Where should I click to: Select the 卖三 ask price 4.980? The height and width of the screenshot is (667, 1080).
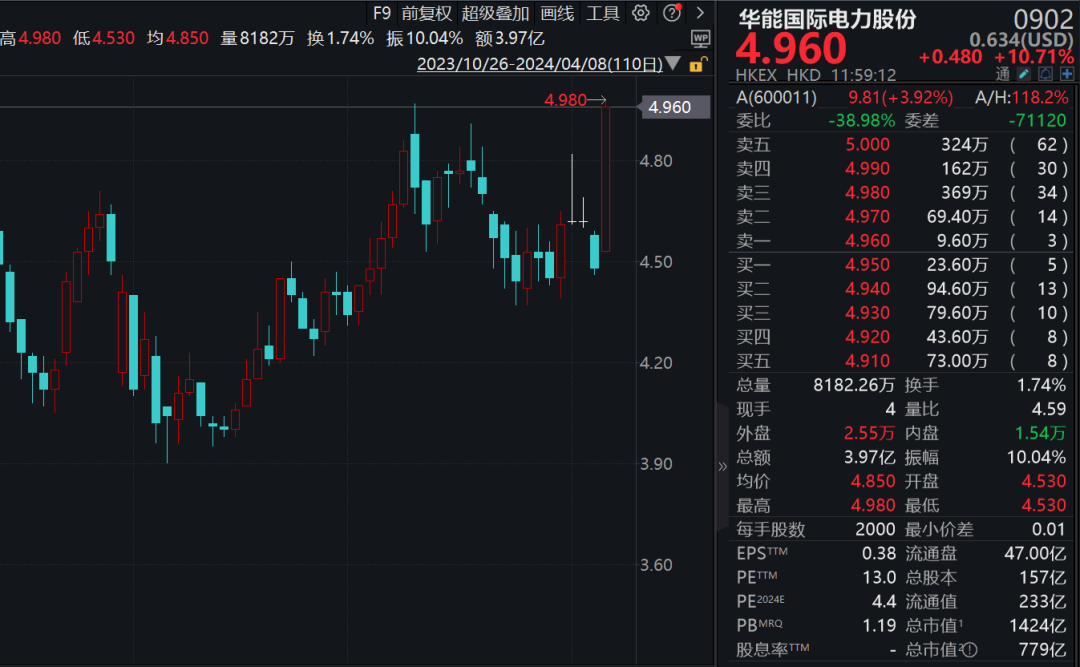click(867, 193)
